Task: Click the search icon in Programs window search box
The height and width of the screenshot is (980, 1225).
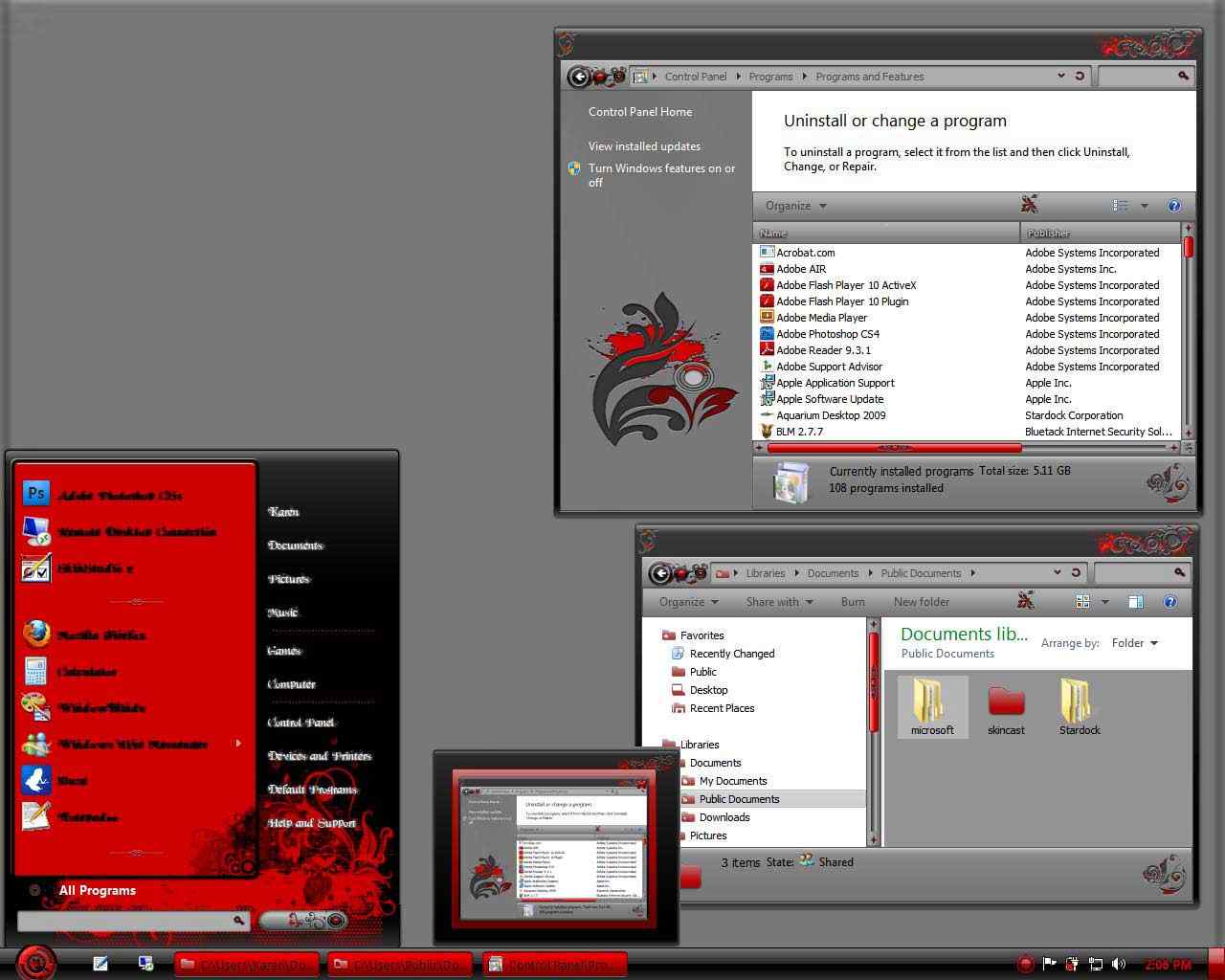Action: [x=1183, y=76]
